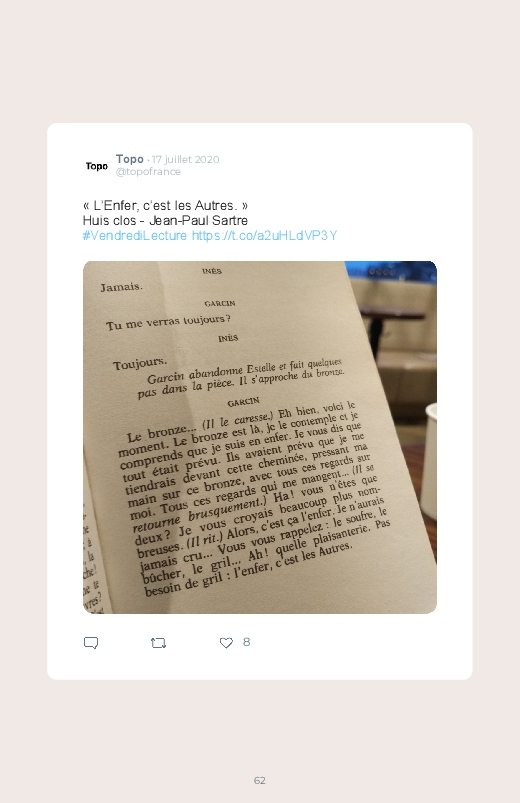Click page number 62 at the bottom
The width and height of the screenshot is (520, 803).
[x=260, y=780]
